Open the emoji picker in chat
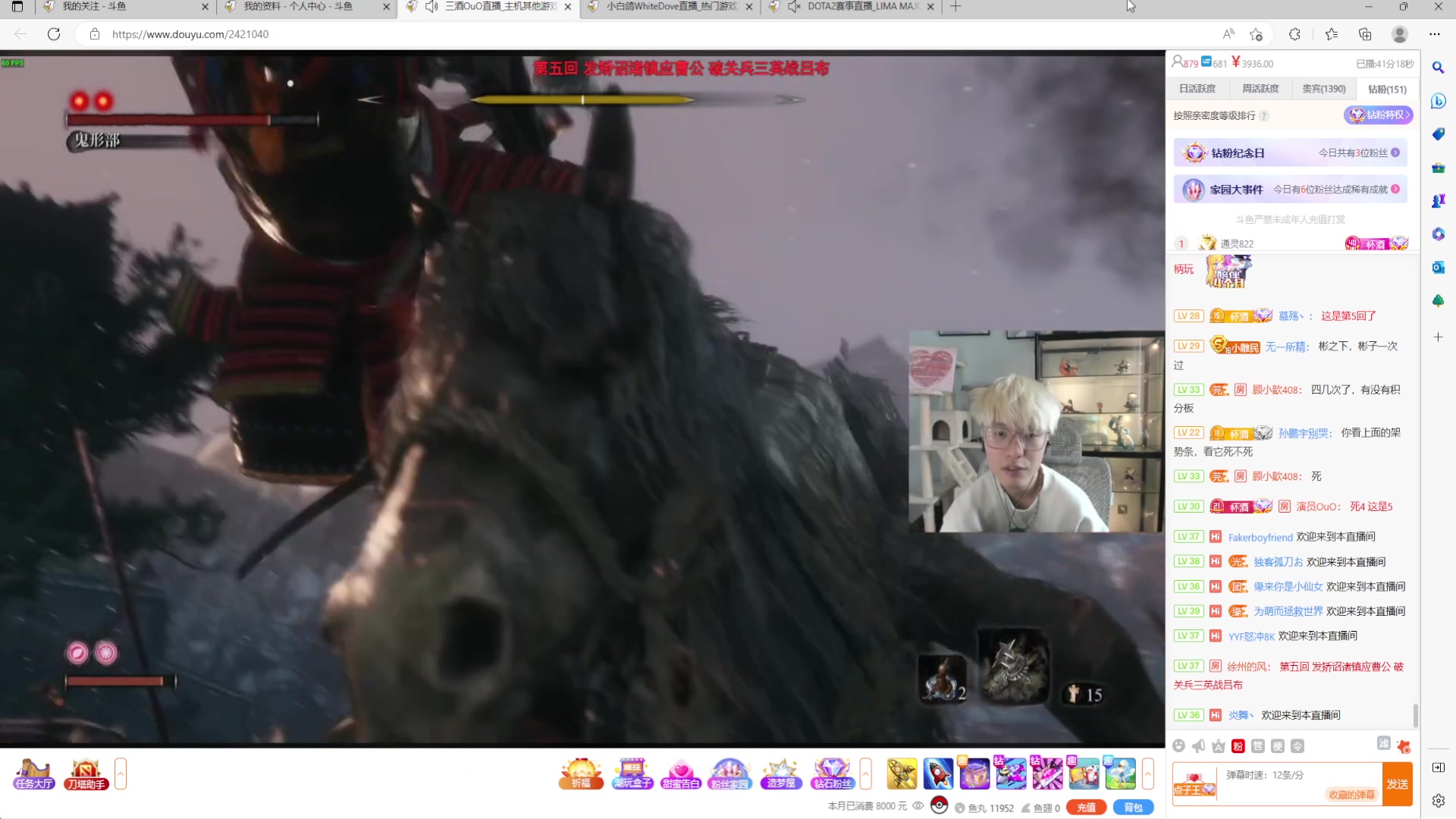 point(1178,746)
